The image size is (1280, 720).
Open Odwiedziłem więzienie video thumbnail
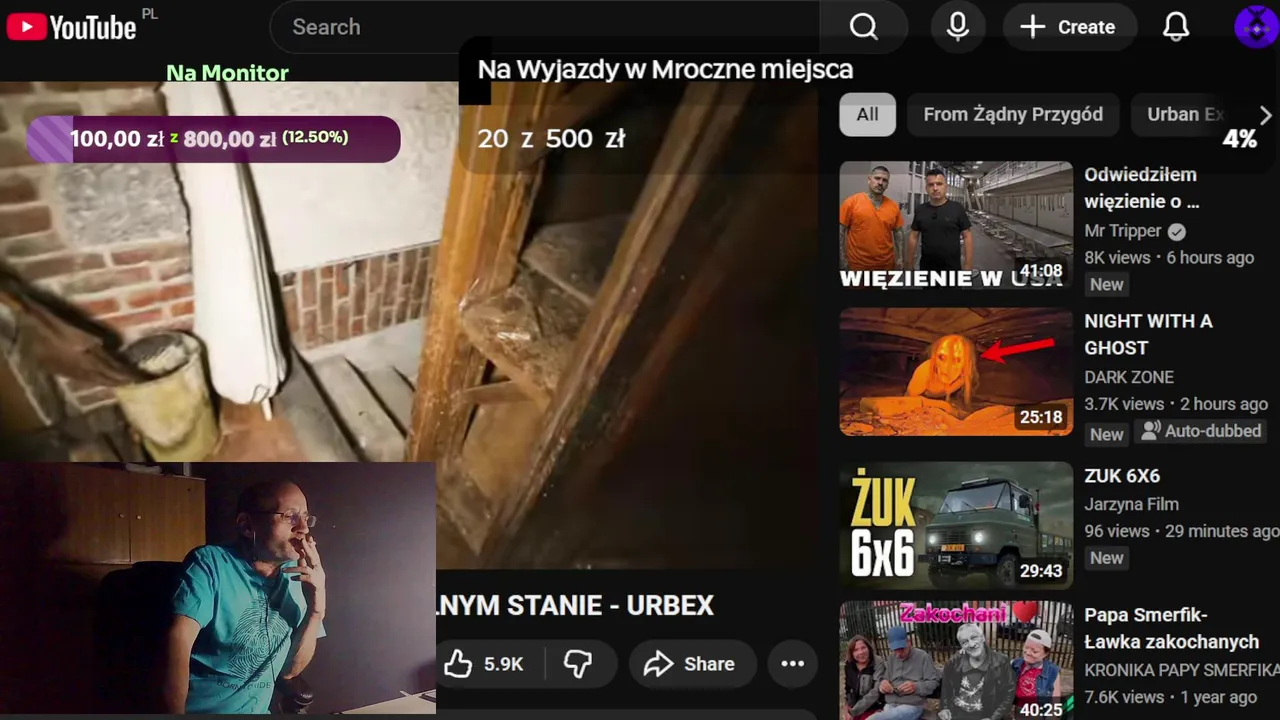956,225
